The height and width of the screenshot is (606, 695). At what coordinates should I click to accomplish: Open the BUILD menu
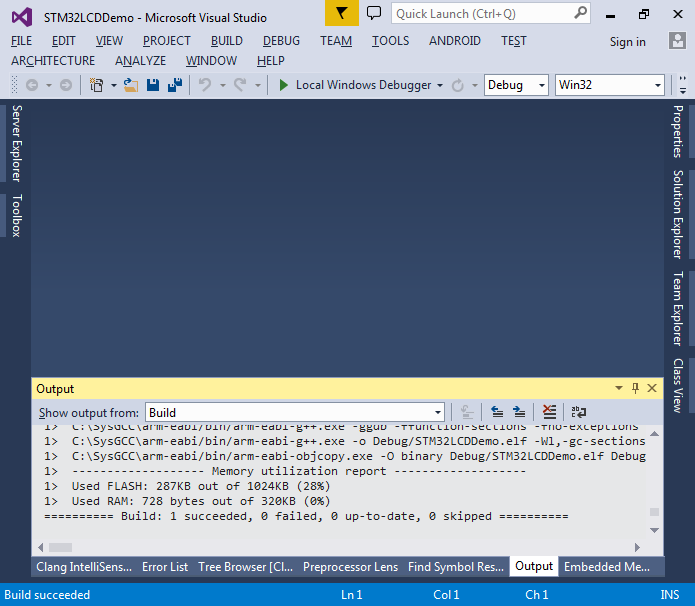tap(226, 41)
